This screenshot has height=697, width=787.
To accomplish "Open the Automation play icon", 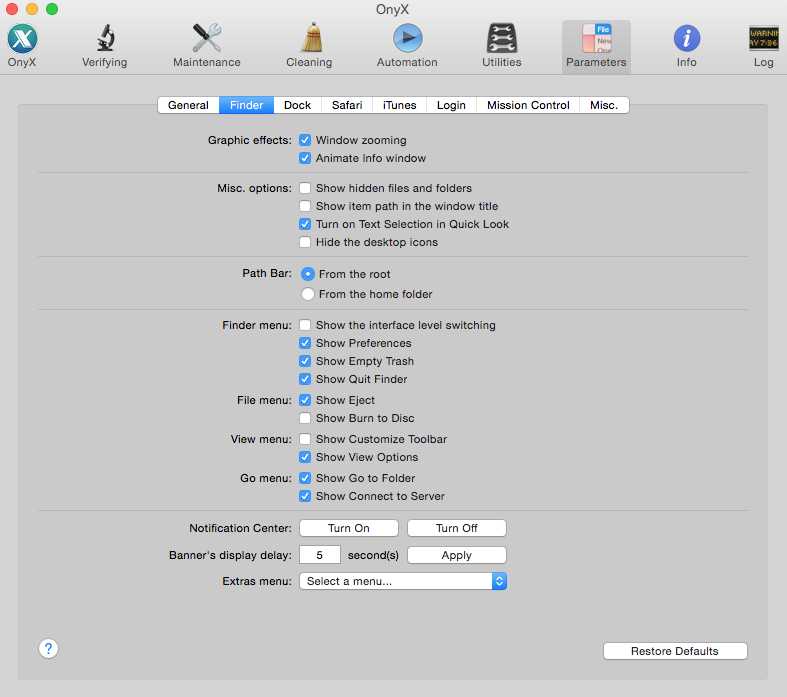I will point(407,39).
